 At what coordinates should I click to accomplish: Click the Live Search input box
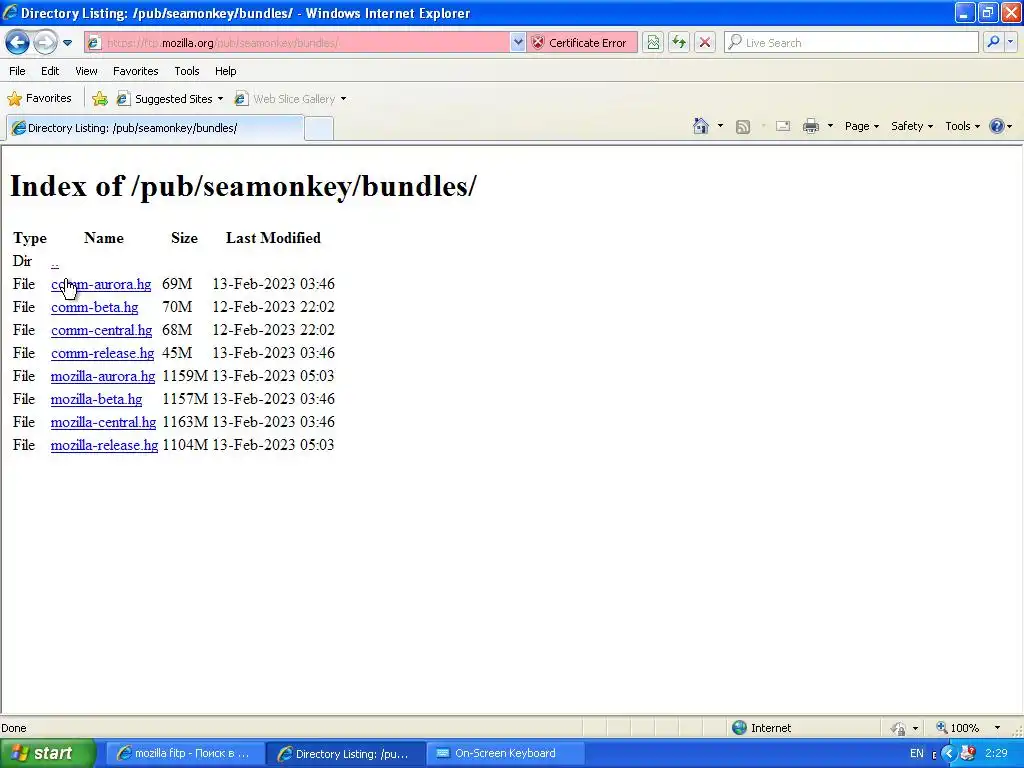[851, 42]
